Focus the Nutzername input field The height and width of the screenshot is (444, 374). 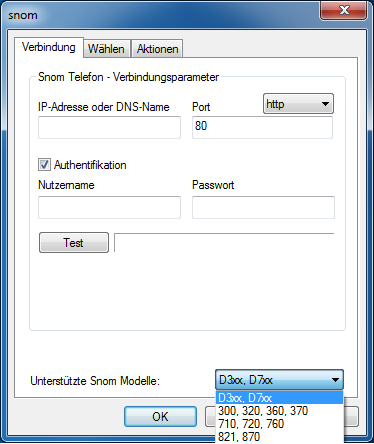click(109, 207)
